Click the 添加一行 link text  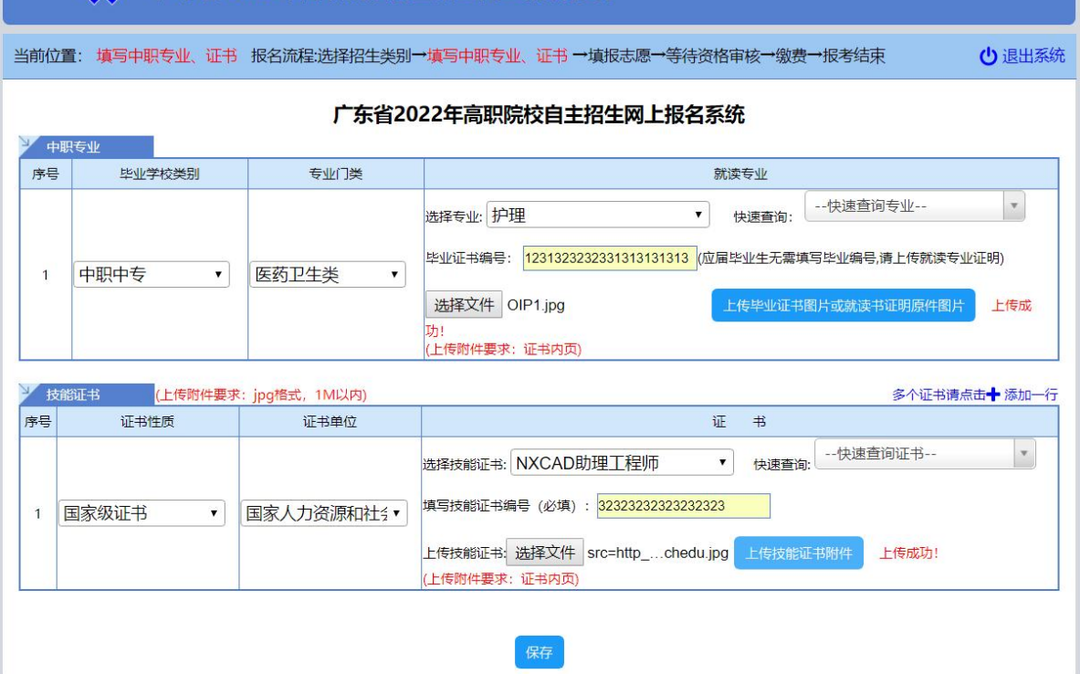(1031, 395)
